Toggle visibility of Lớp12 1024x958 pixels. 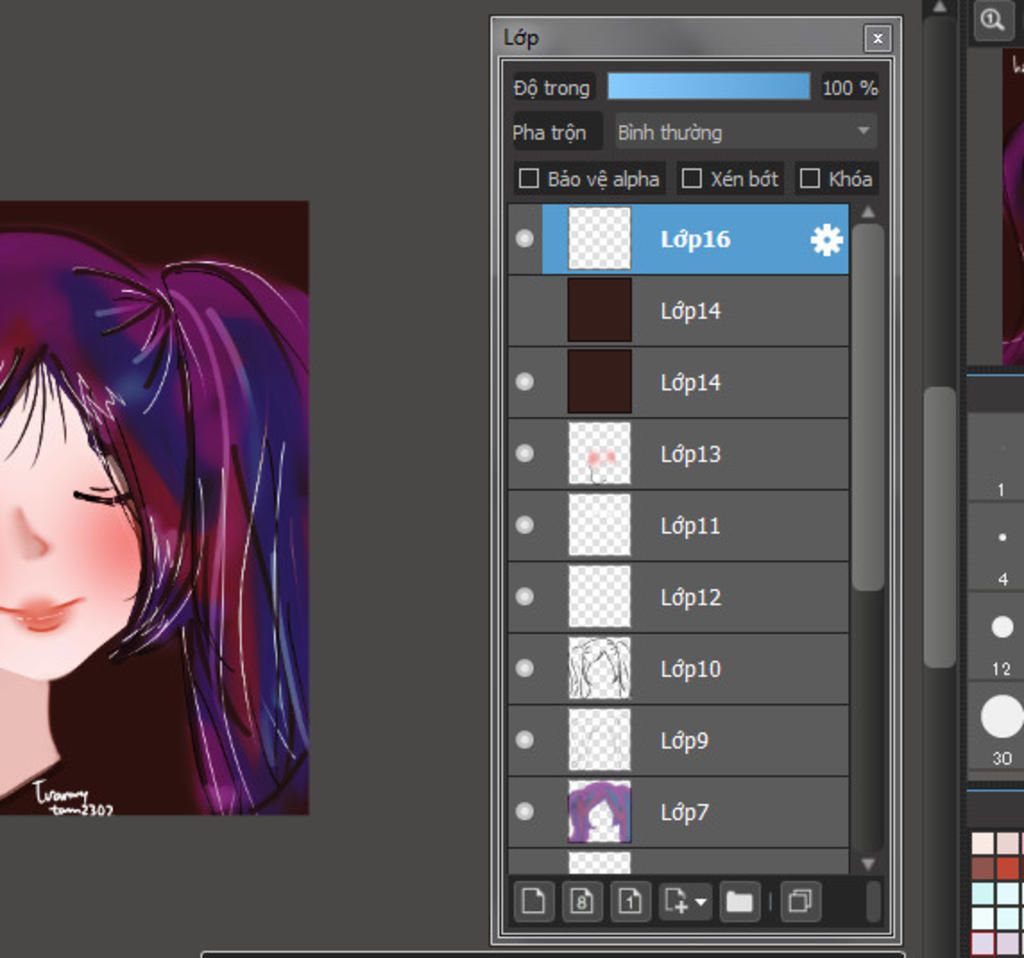[524, 596]
